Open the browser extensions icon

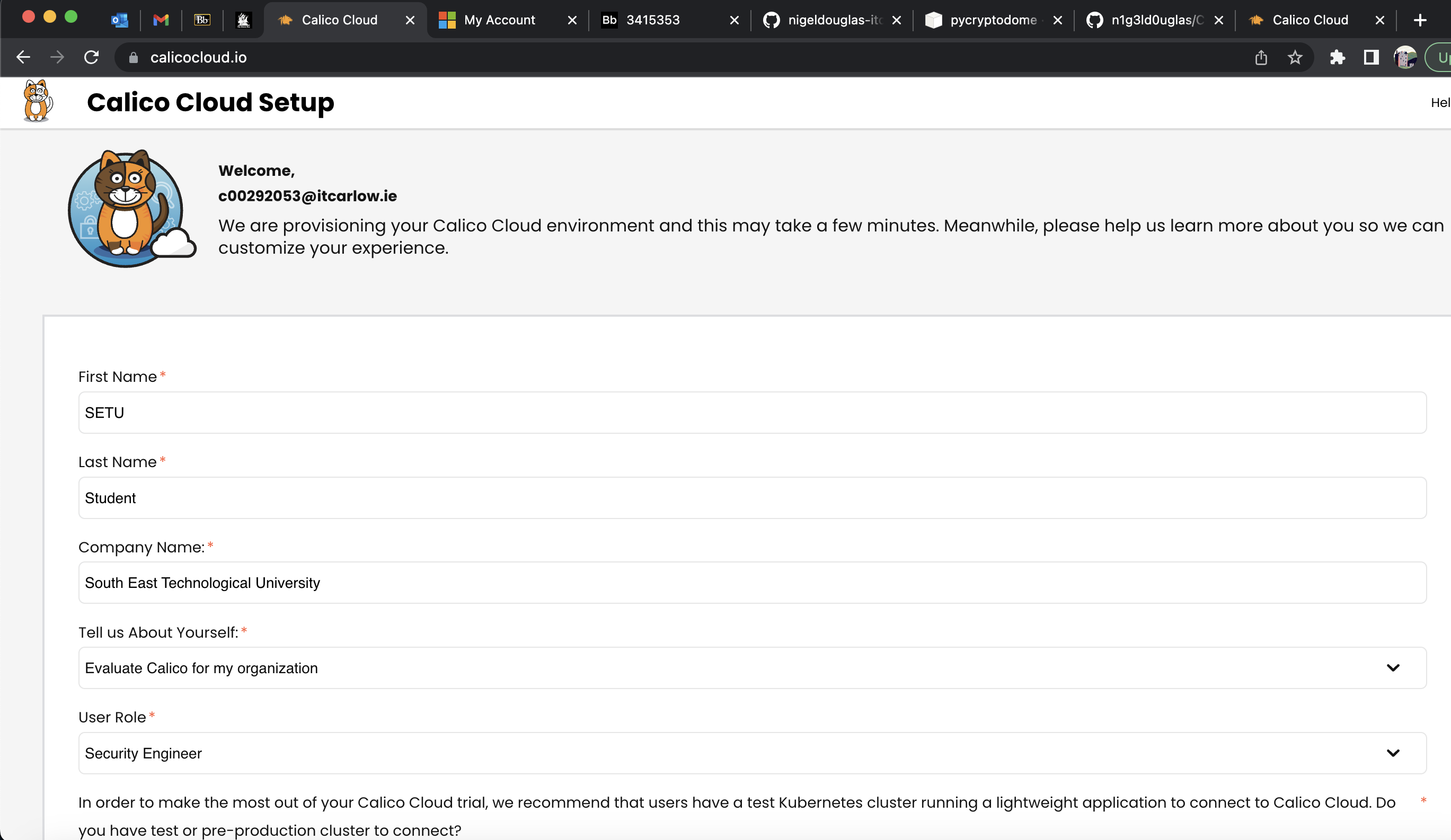(1338, 57)
